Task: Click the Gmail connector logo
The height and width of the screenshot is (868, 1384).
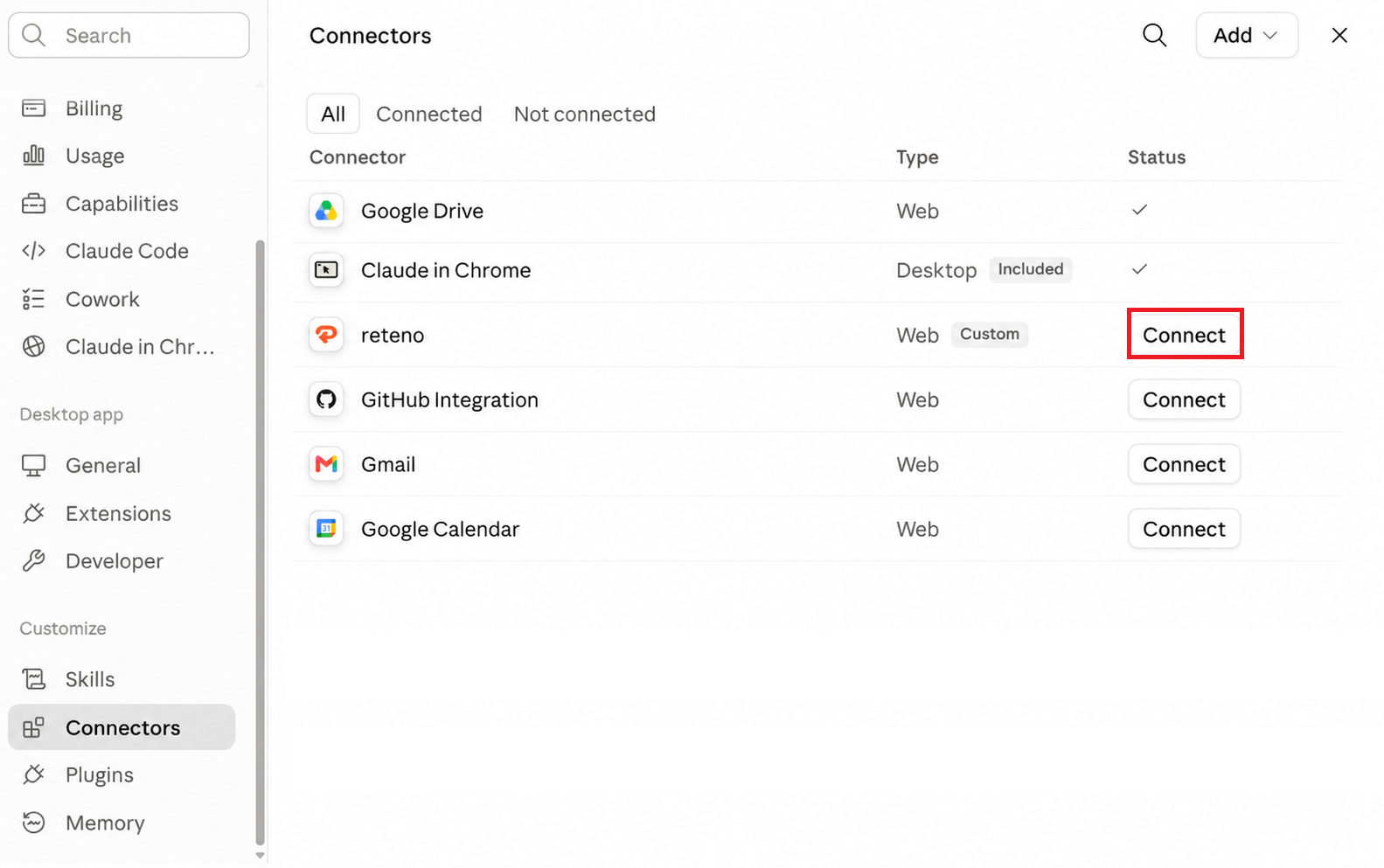Action: [326, 464]
